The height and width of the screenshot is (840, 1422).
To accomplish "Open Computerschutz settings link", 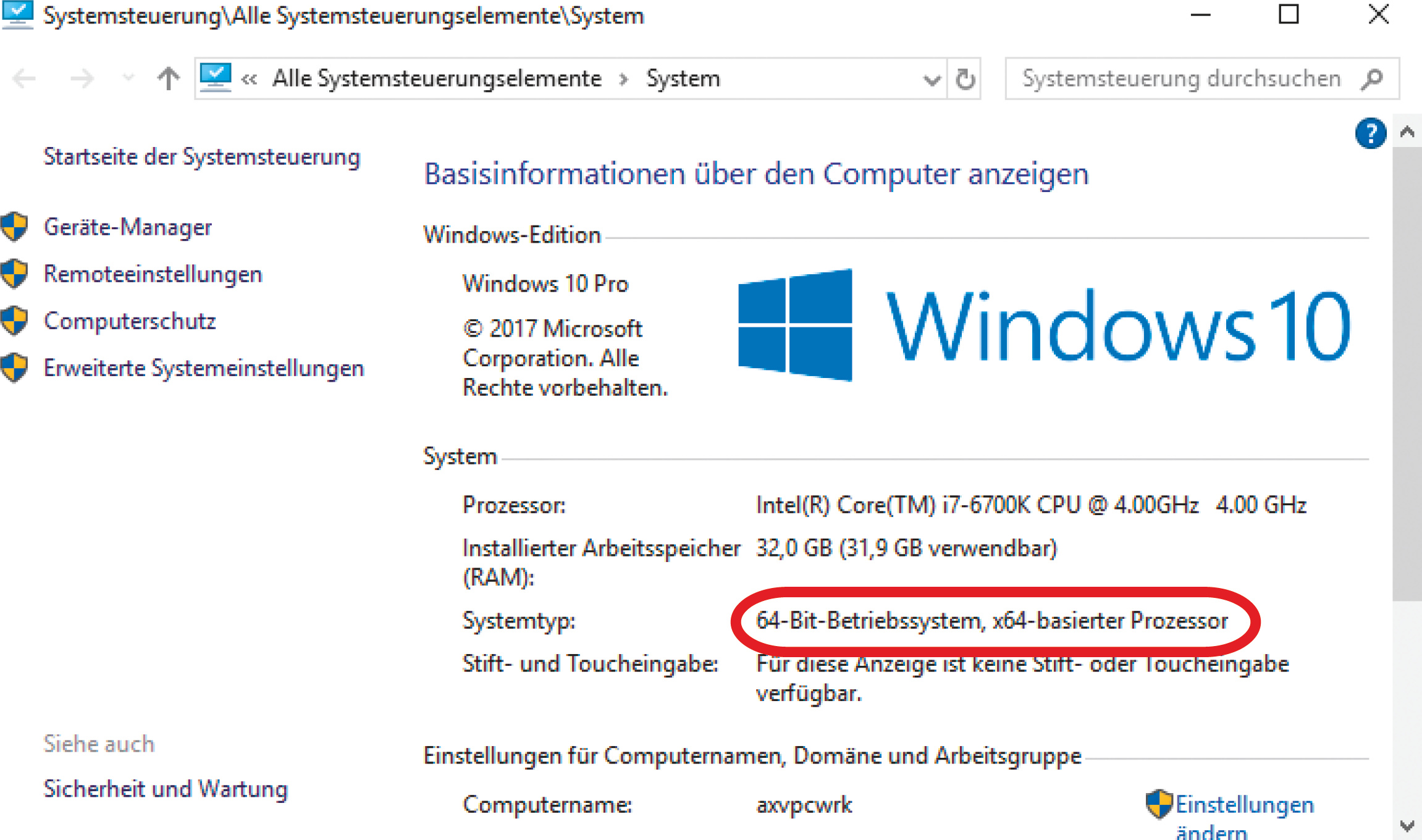I will pyautogui.click(x=130, y=321).
